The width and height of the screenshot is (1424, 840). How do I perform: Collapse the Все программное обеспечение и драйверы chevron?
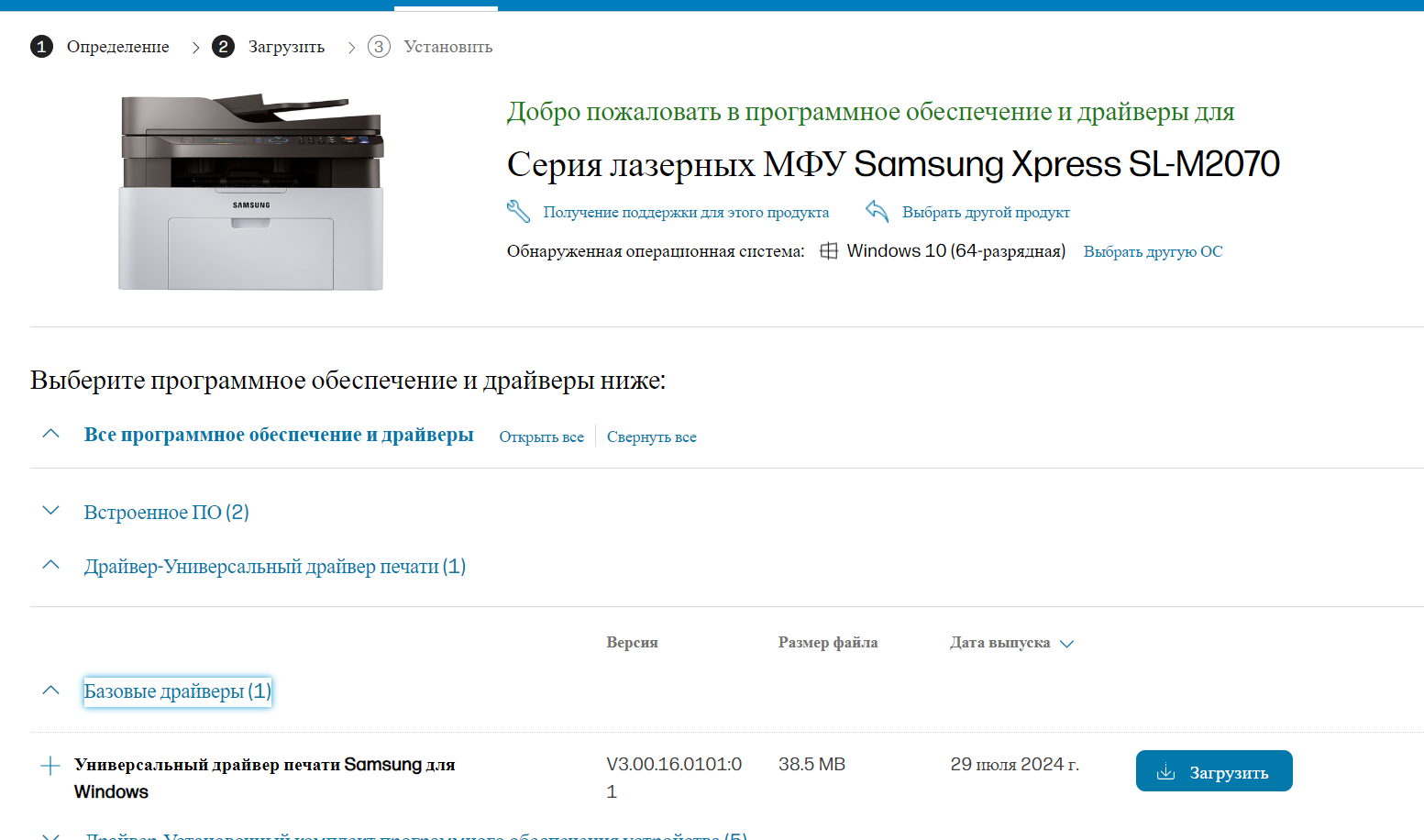pyautogui.click(x=51, y=434)
